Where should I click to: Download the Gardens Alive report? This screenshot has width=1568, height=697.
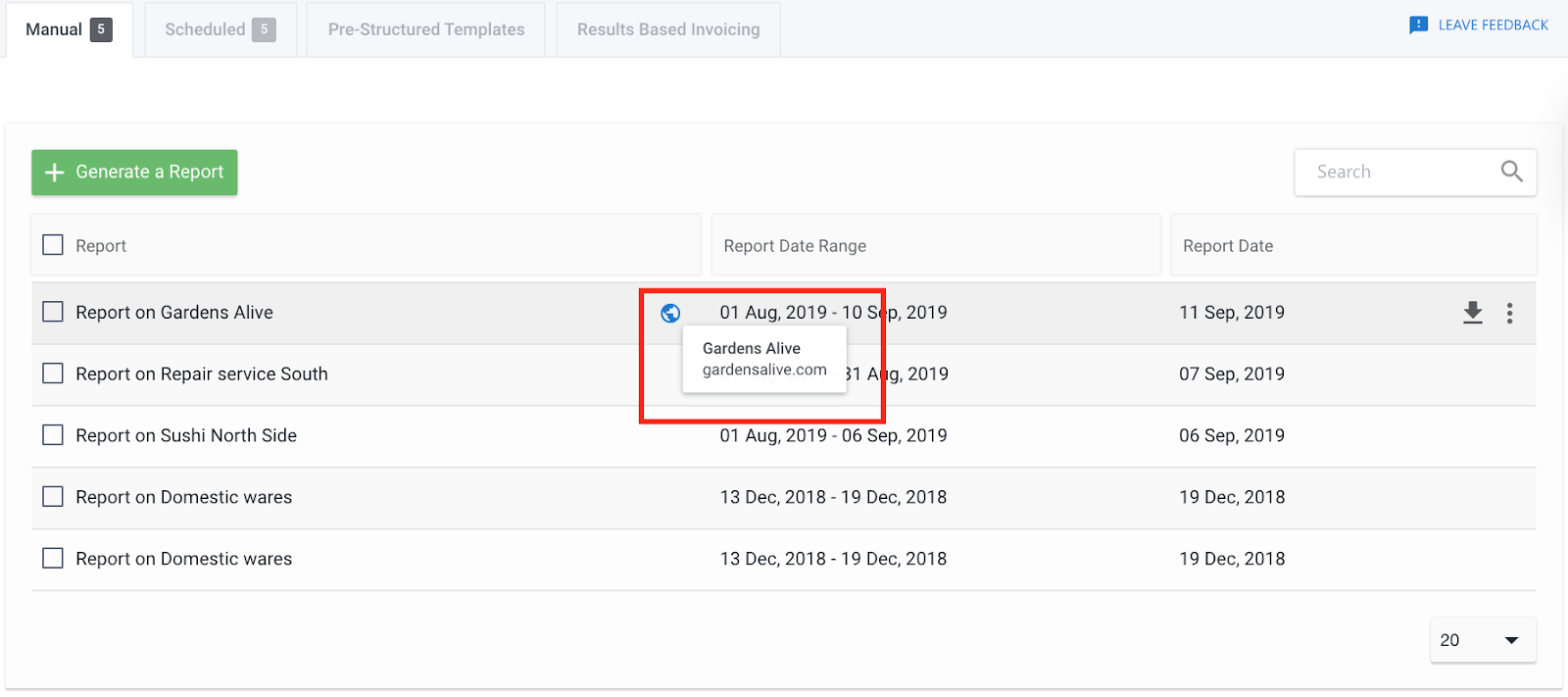(x=1473, y=313)
